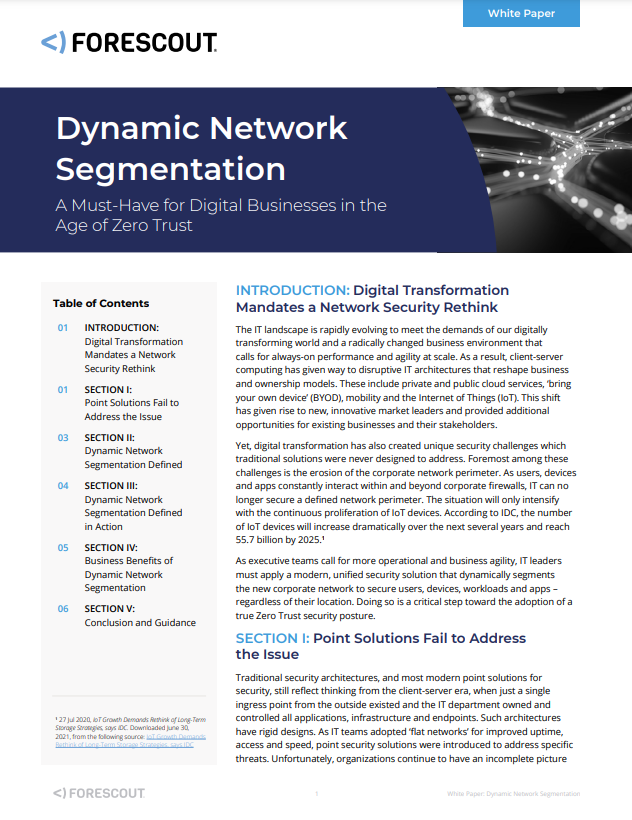Click the subtitle 'A Must-Have for Digital Businesses'
The height and width of the screenshot is (820, 632).
pos(221,215)
